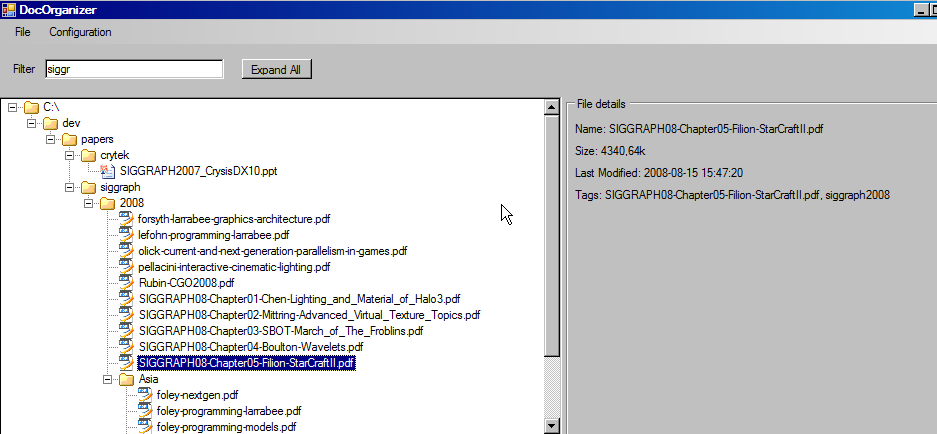The height and width of the screenshot is (434, 937).
Task: Select SIGGRAPH08-Chapter02-Mittring-Advanced_Virtual_Texture_Topics.pdf
Action: coord(310,315)
